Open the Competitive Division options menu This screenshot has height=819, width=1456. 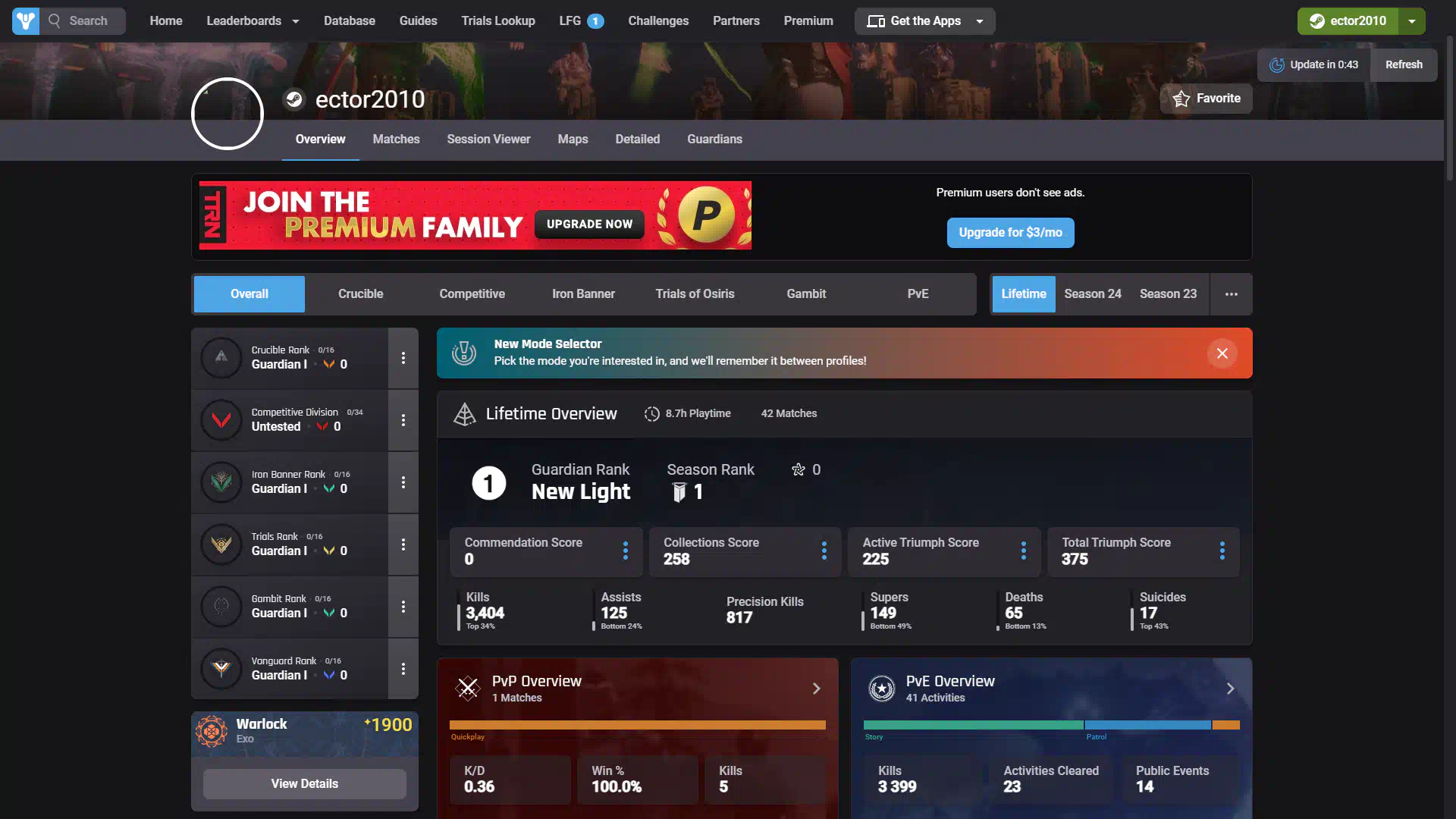pos(403,420)
